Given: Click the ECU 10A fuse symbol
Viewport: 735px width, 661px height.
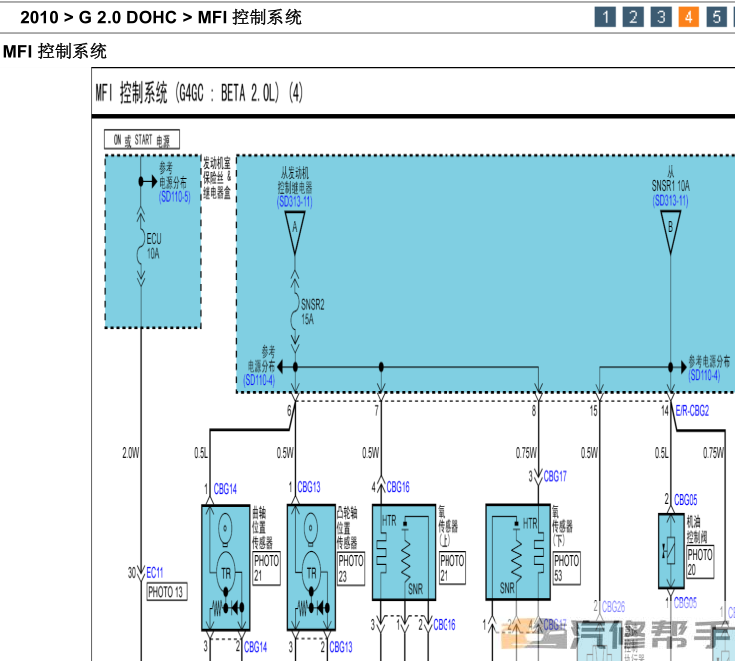Looking at the screenshot, I should pos(141,248).
